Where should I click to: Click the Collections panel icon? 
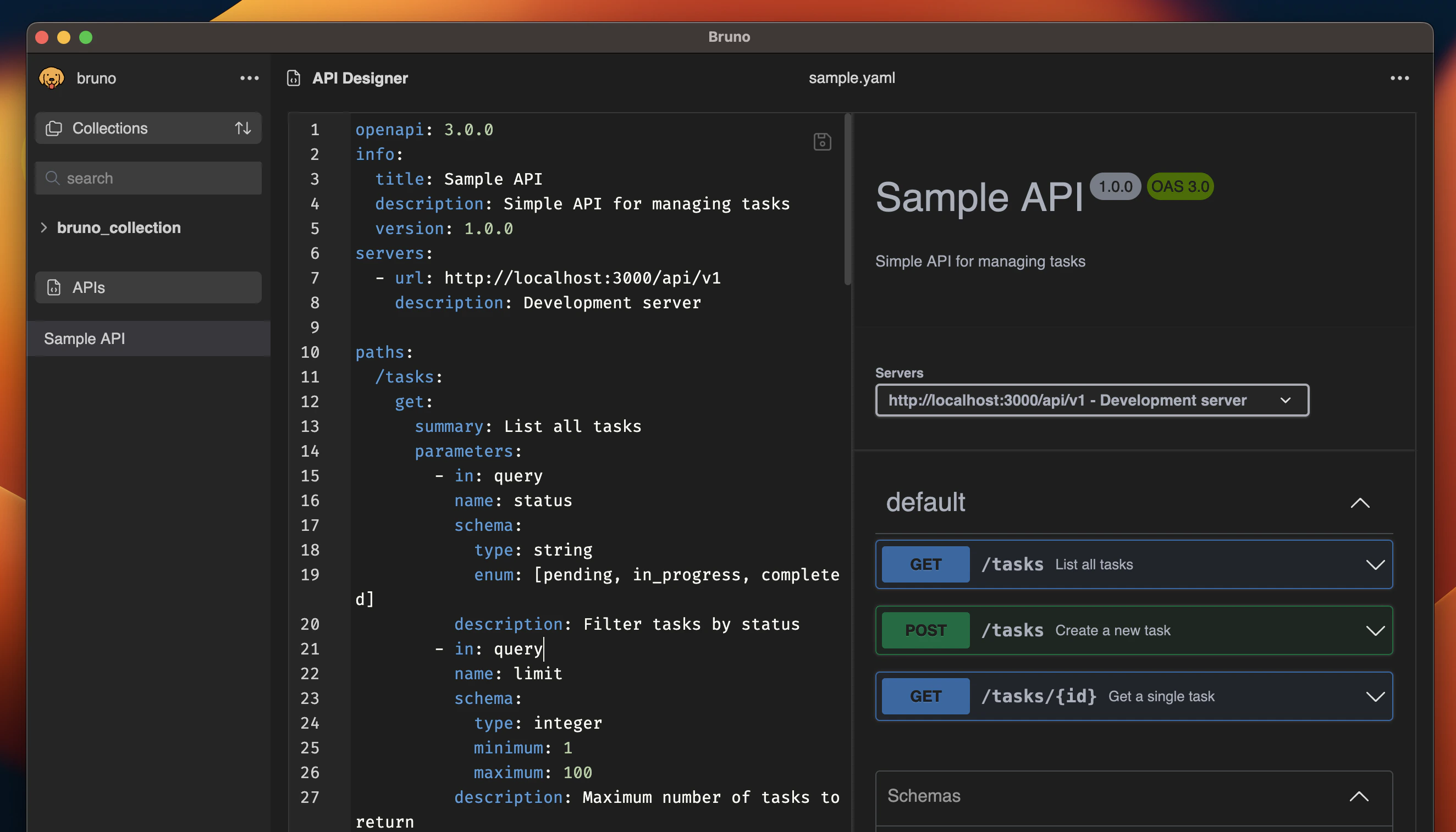(x=53, y=128)
